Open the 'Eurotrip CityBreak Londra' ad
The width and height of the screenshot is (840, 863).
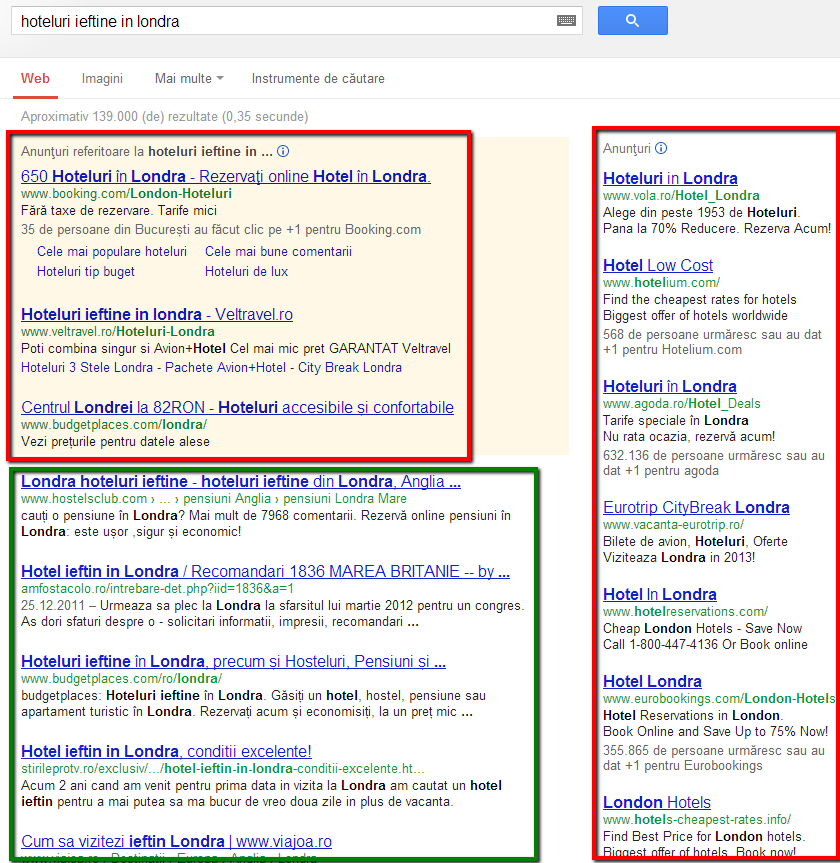tap(696, 507)
